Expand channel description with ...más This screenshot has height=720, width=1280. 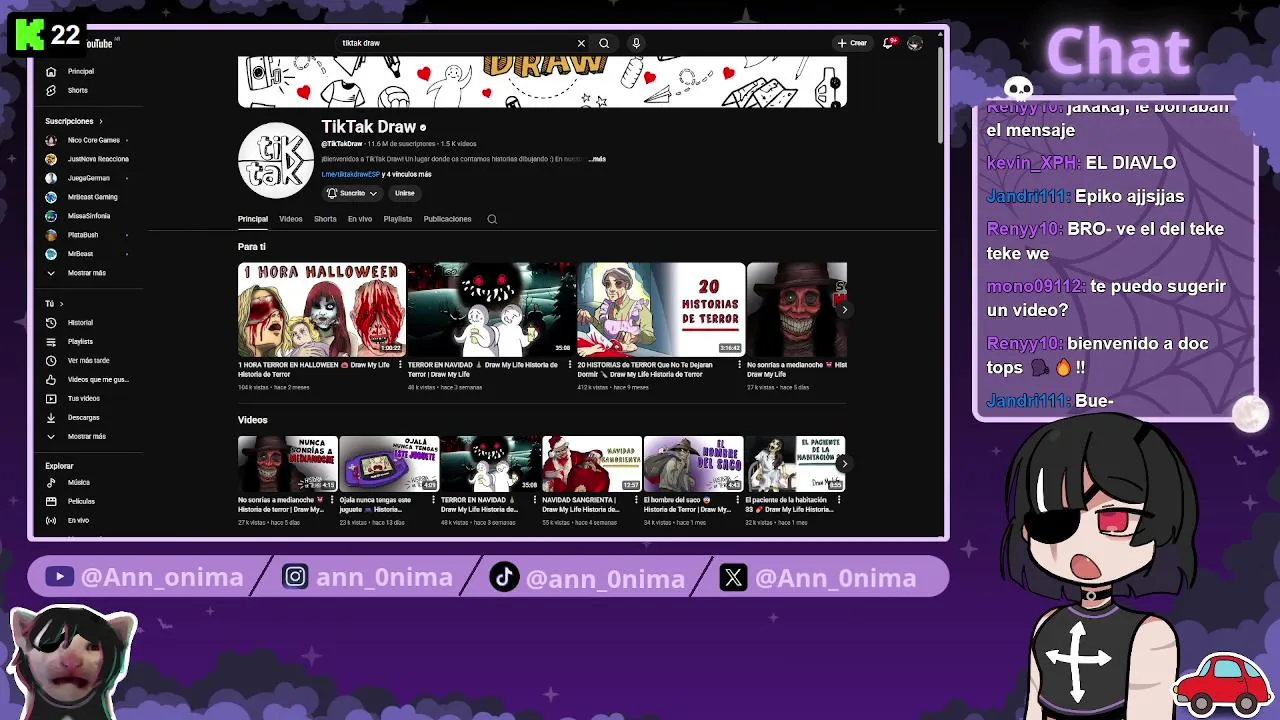596,159
